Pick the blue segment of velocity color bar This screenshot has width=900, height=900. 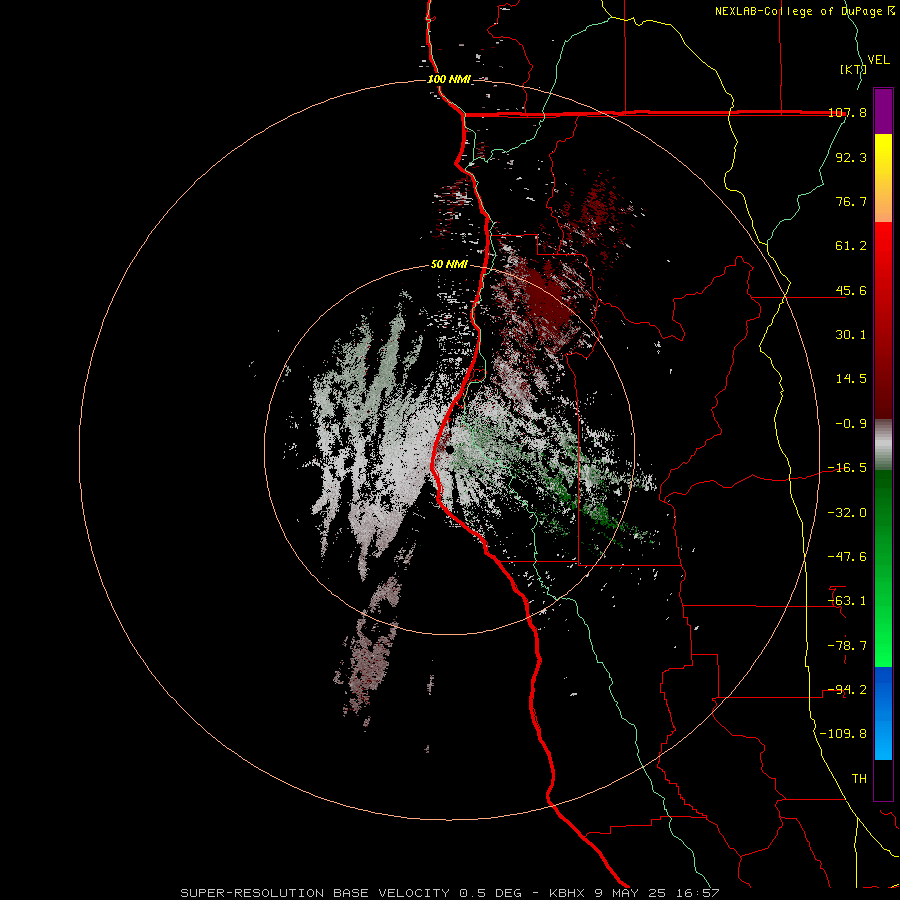883,713
